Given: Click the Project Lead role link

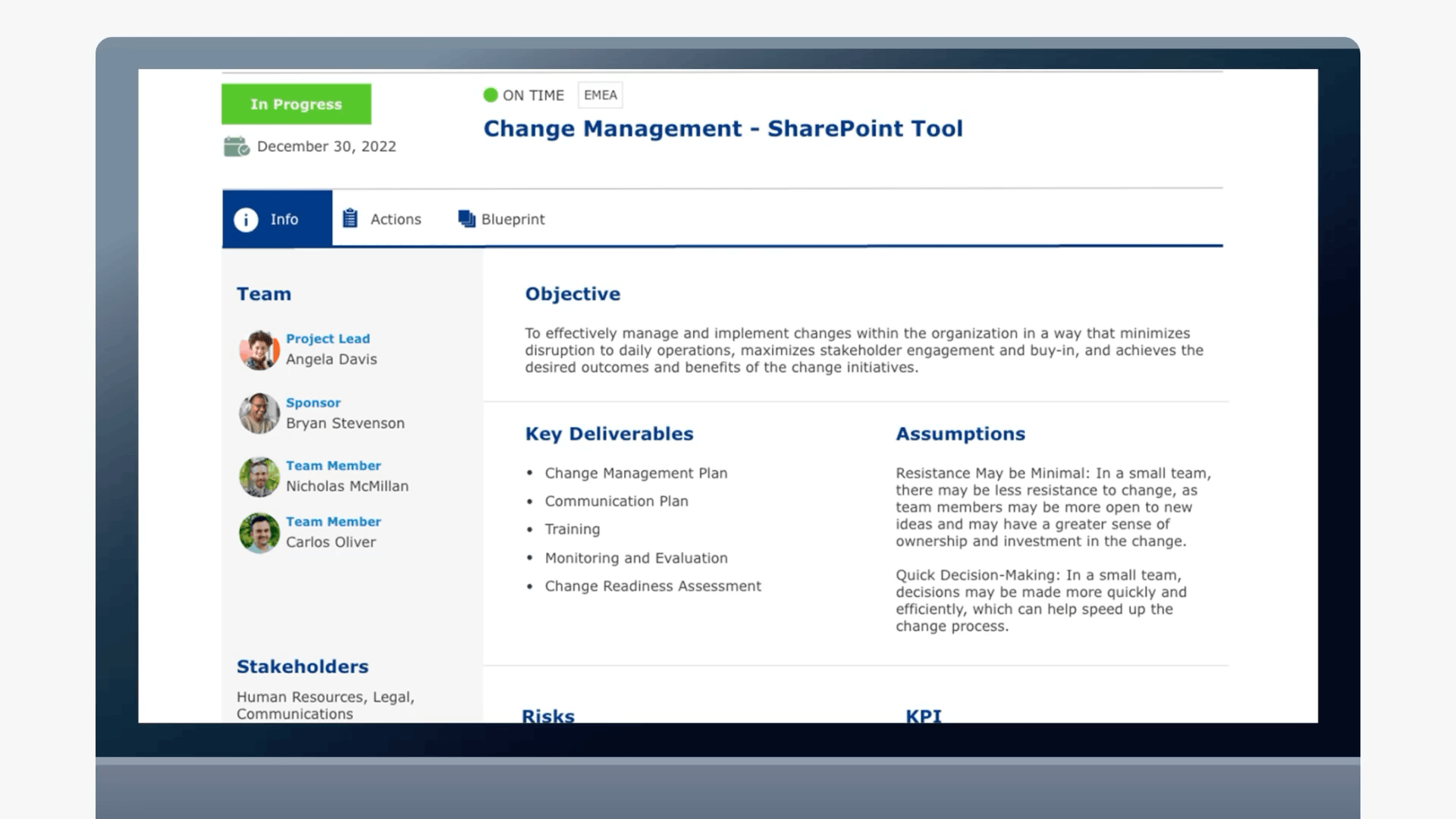Looking at the screenshot, I should coord(328,339).
